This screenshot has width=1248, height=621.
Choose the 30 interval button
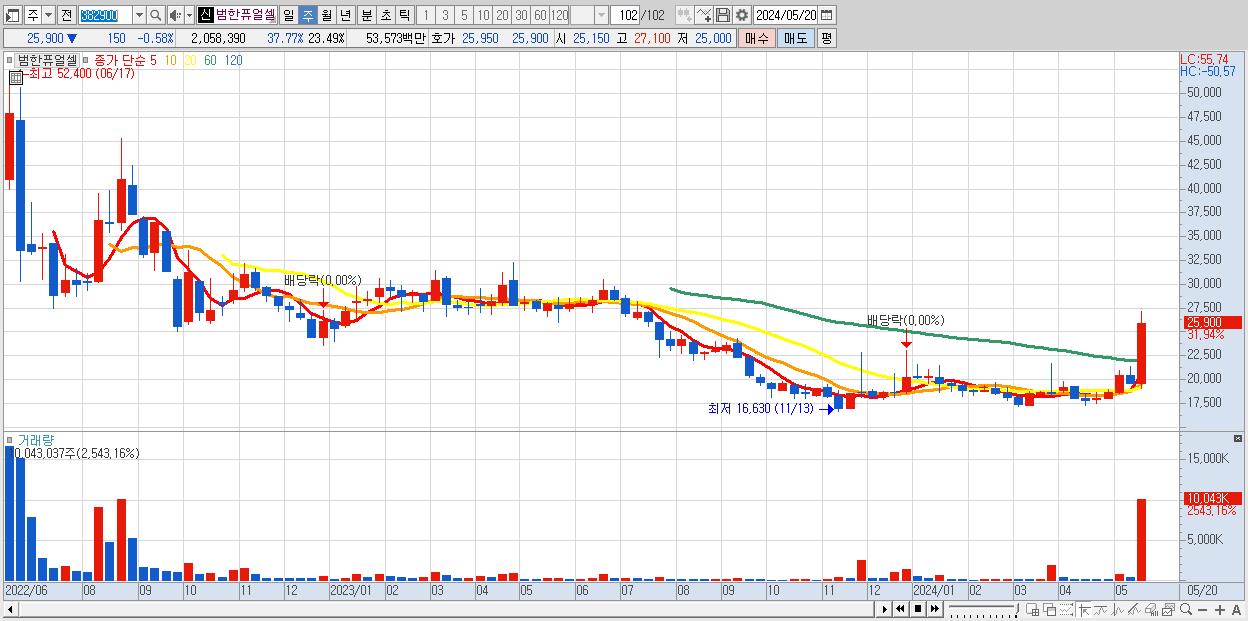pos(521,15)
